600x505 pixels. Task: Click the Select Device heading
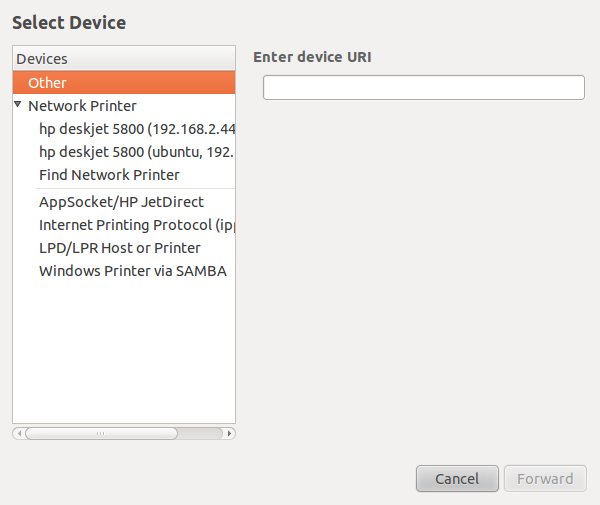(x=69, y=22)
